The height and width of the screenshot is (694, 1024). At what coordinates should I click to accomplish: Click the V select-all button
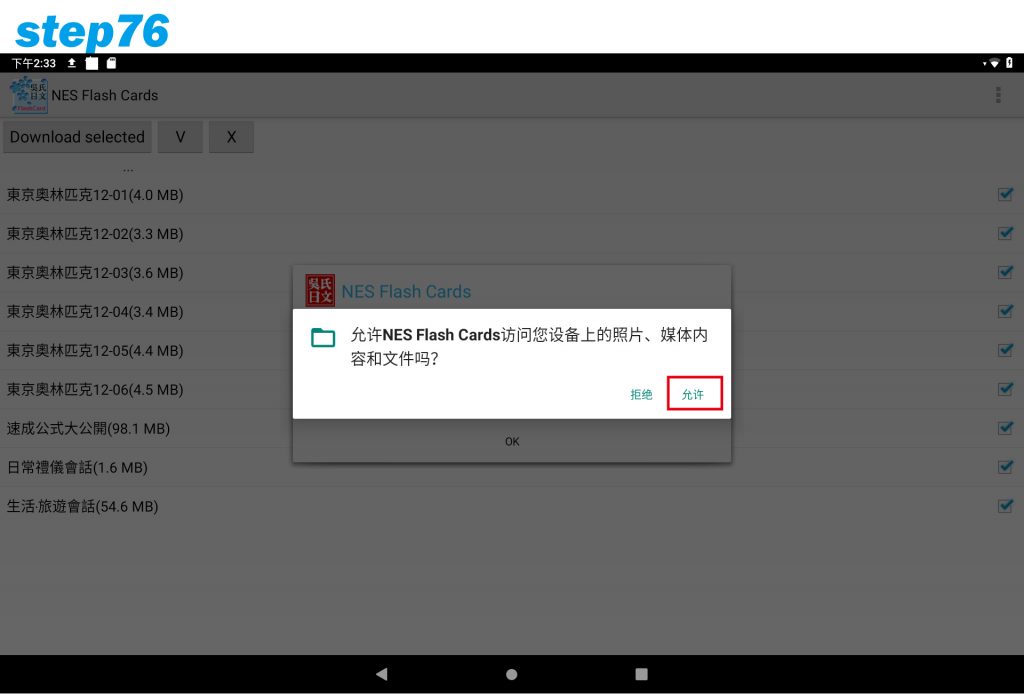click(180, 137)
